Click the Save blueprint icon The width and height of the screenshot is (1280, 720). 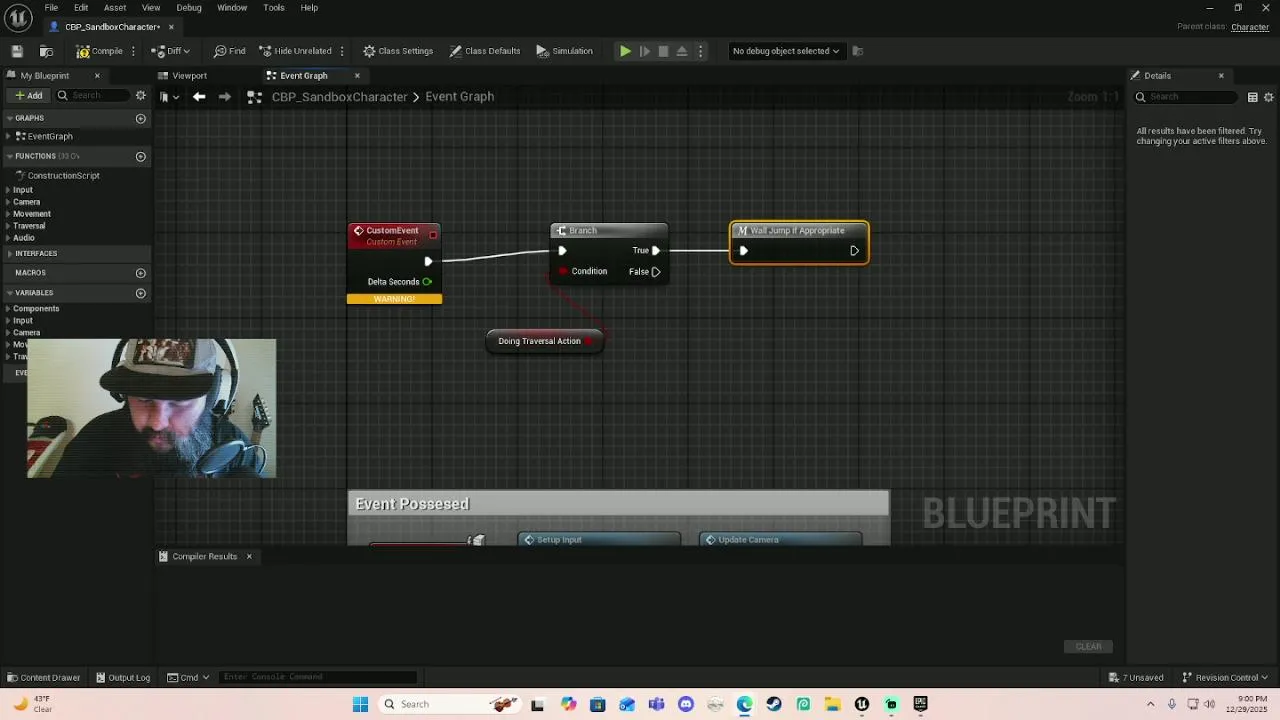(x=17, y=51)
